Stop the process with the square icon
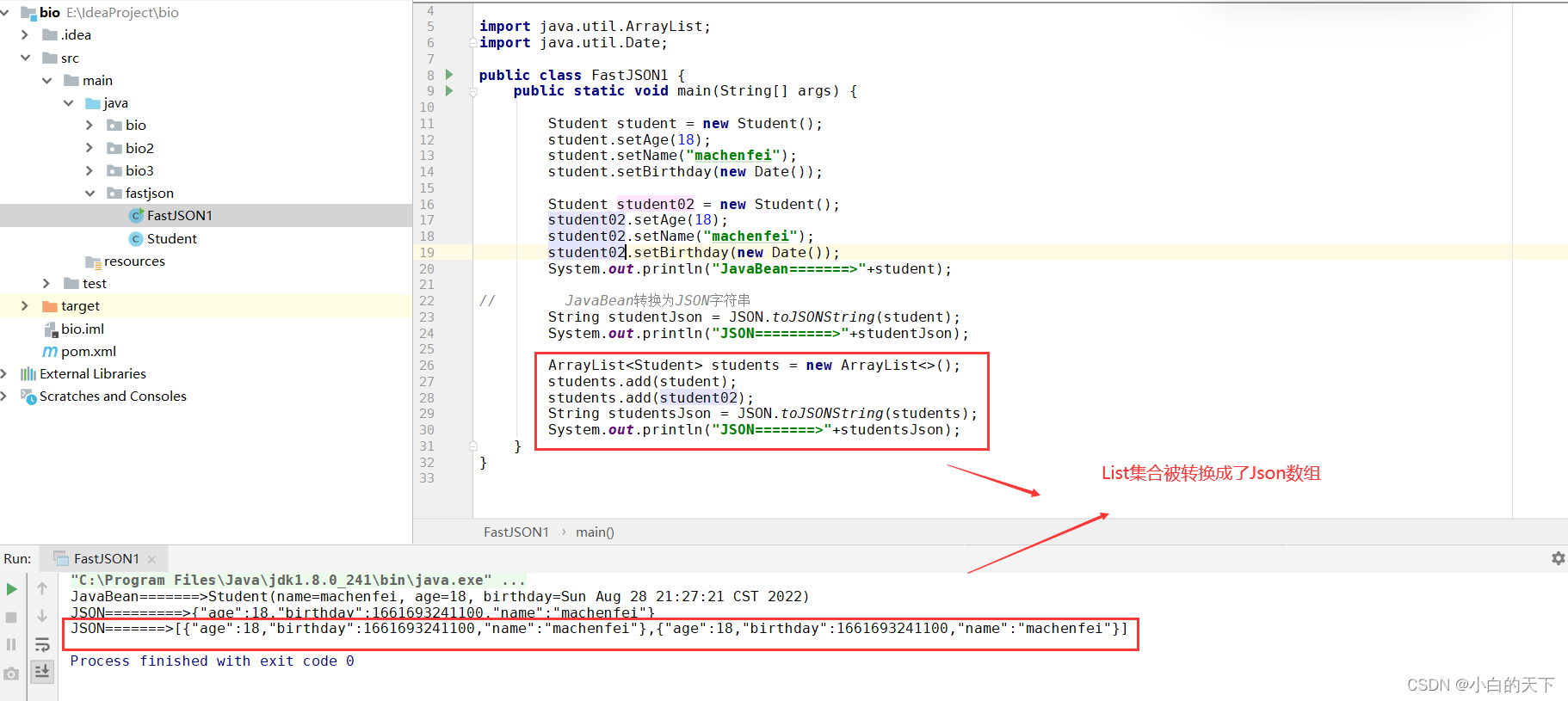This screenshot has height=701, width=1568. coord(11,617)
